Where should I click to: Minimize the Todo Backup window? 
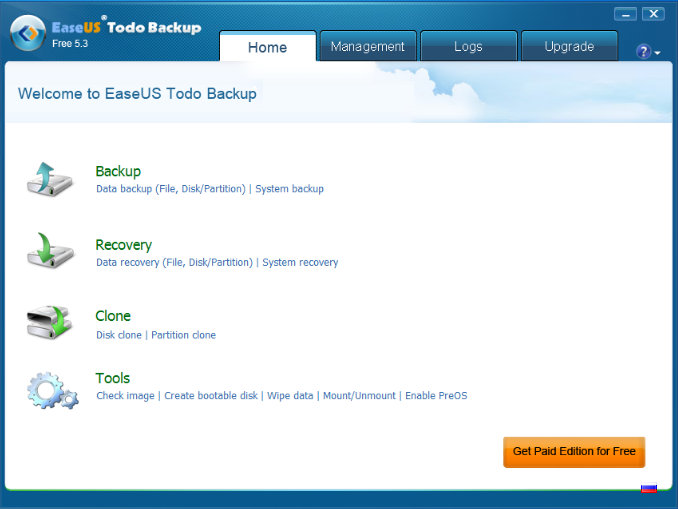click(625, 14)
